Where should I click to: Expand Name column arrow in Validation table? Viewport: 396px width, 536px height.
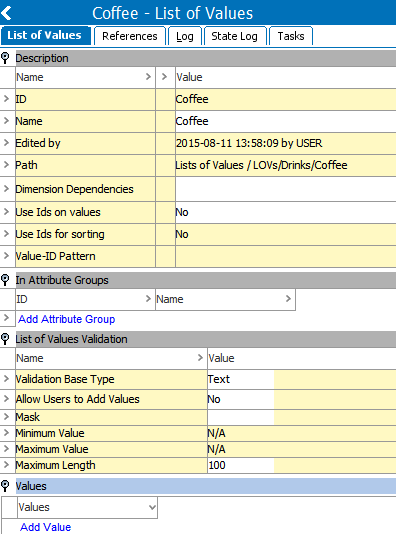coord(200,358)
